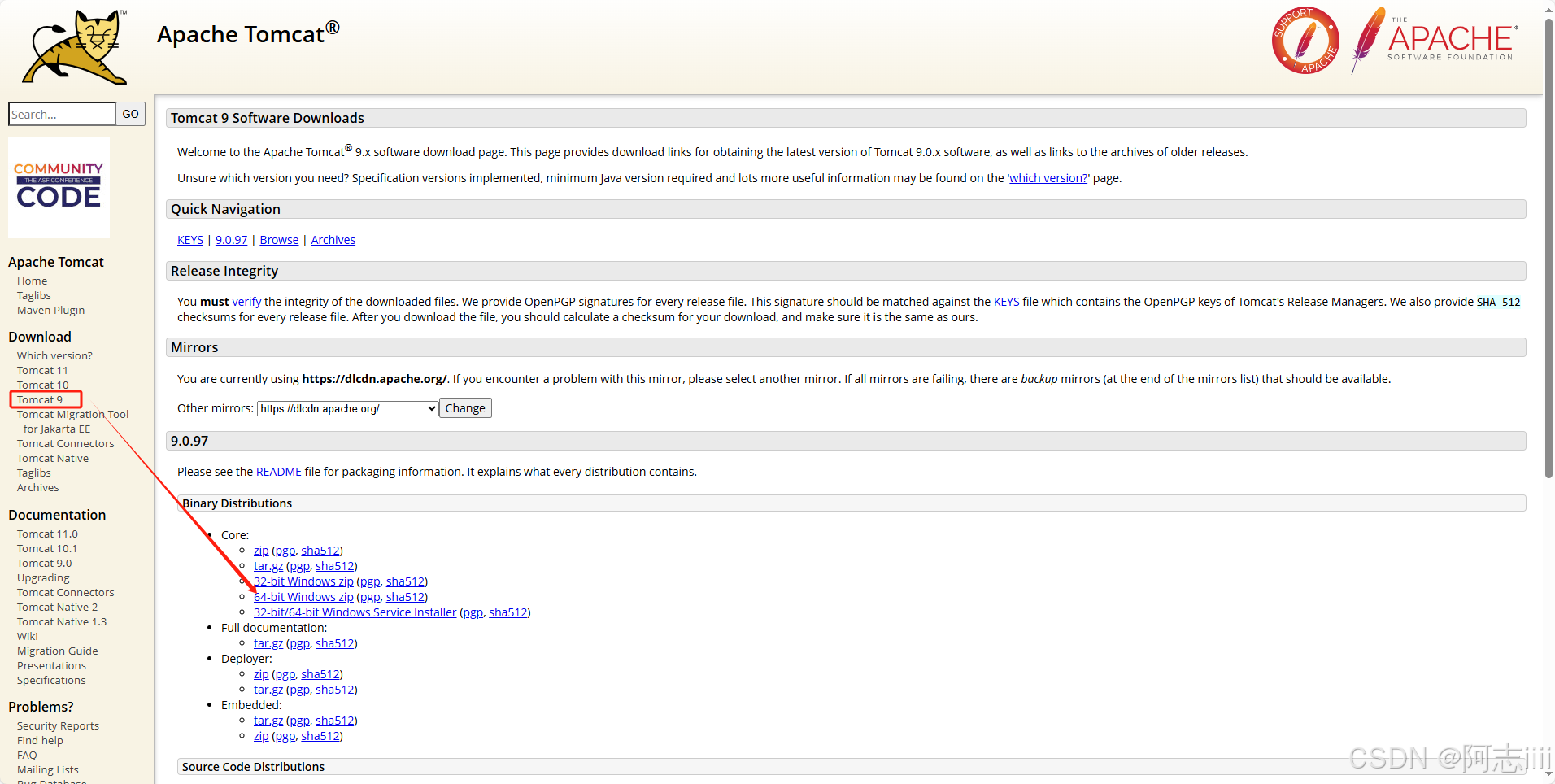Download the Deployer zip

click(x=261, y=674)
